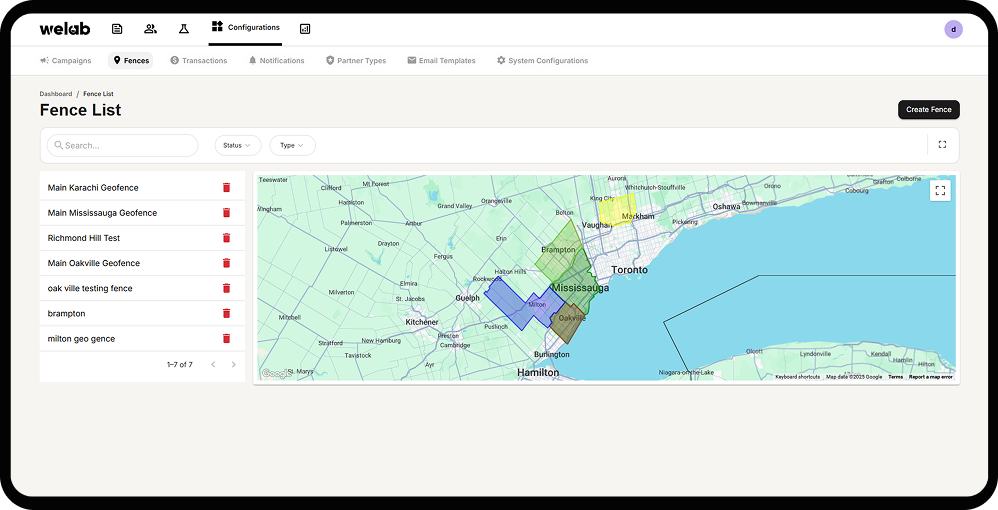Open the lab flask icon in navigation
Viewport: 998px width, 510px height.
click(x=184, y=29)
